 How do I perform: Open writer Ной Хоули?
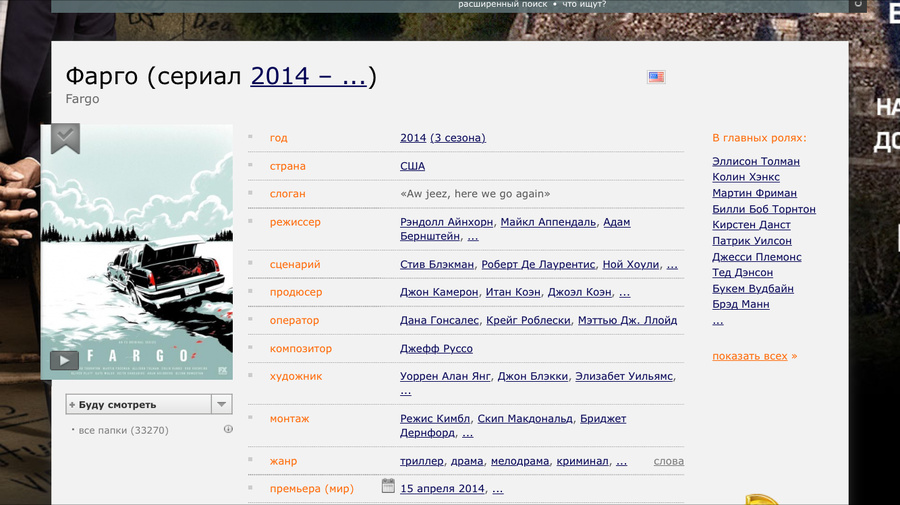[x=631, y=265]
